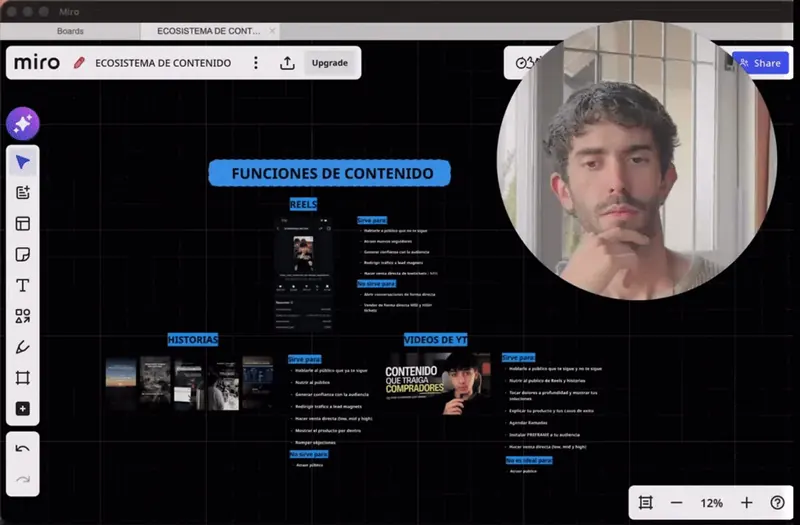Screen dimensions: 800x525
Task: Select the ECOSISTEMA DE CONT... tab
Action: click(x=208, y=31)
